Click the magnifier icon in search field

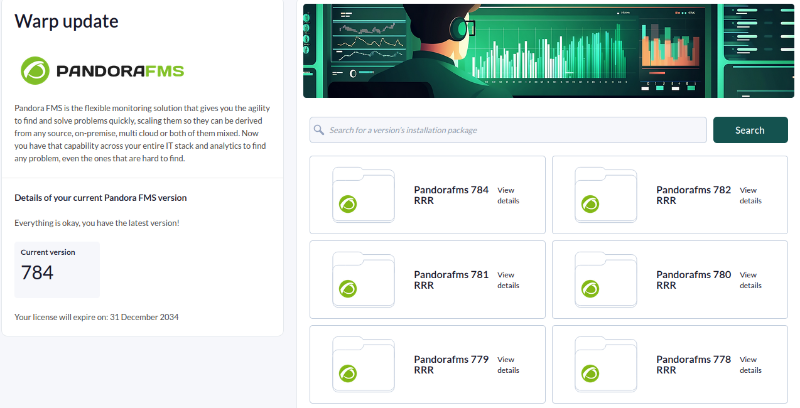(319, 130)
